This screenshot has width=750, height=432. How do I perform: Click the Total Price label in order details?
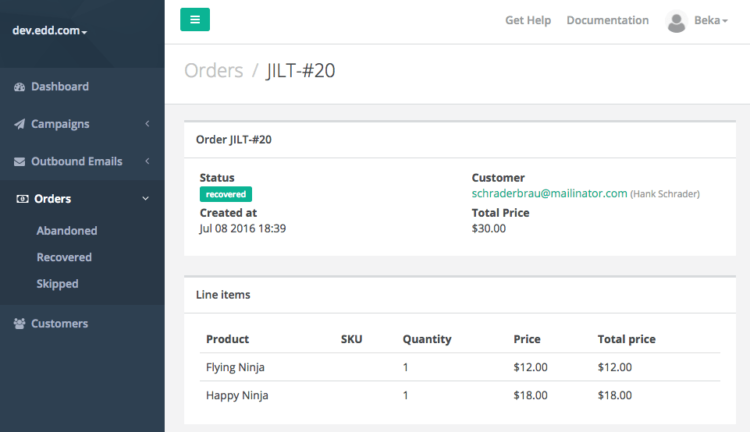click(500, 213)
